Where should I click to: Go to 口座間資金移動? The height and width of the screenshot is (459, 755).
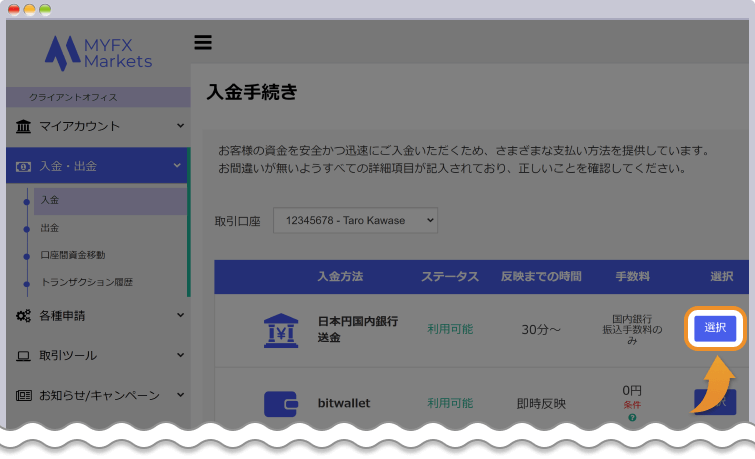[x=73, y=255]
